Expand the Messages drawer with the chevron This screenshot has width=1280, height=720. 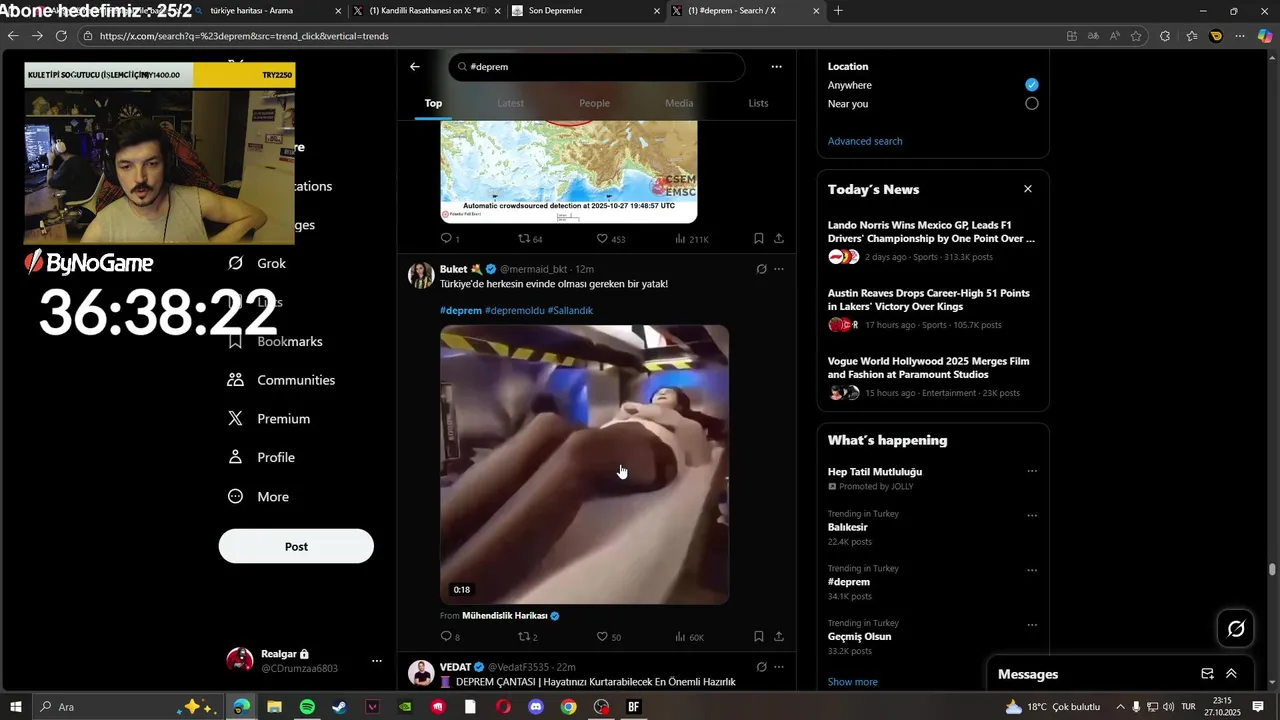coord(1231,674)
